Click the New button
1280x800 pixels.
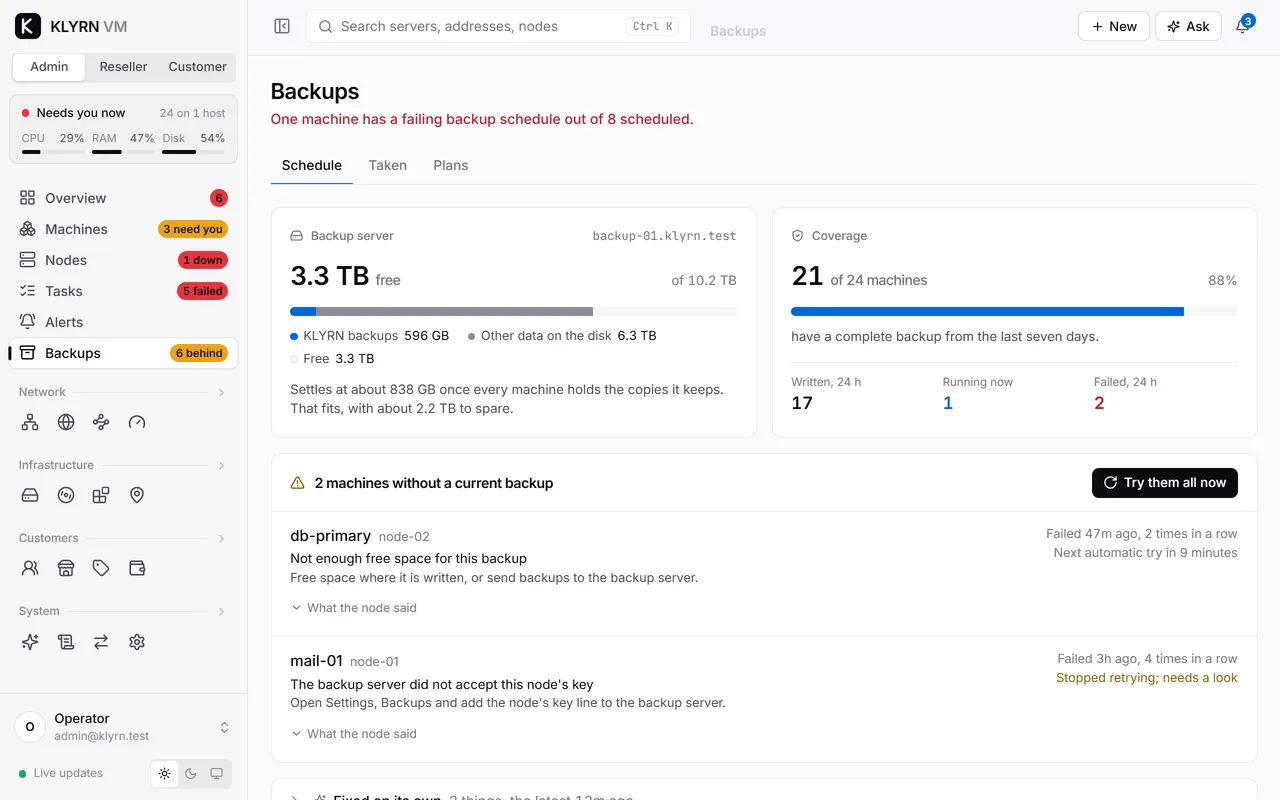pos(1113,27)
